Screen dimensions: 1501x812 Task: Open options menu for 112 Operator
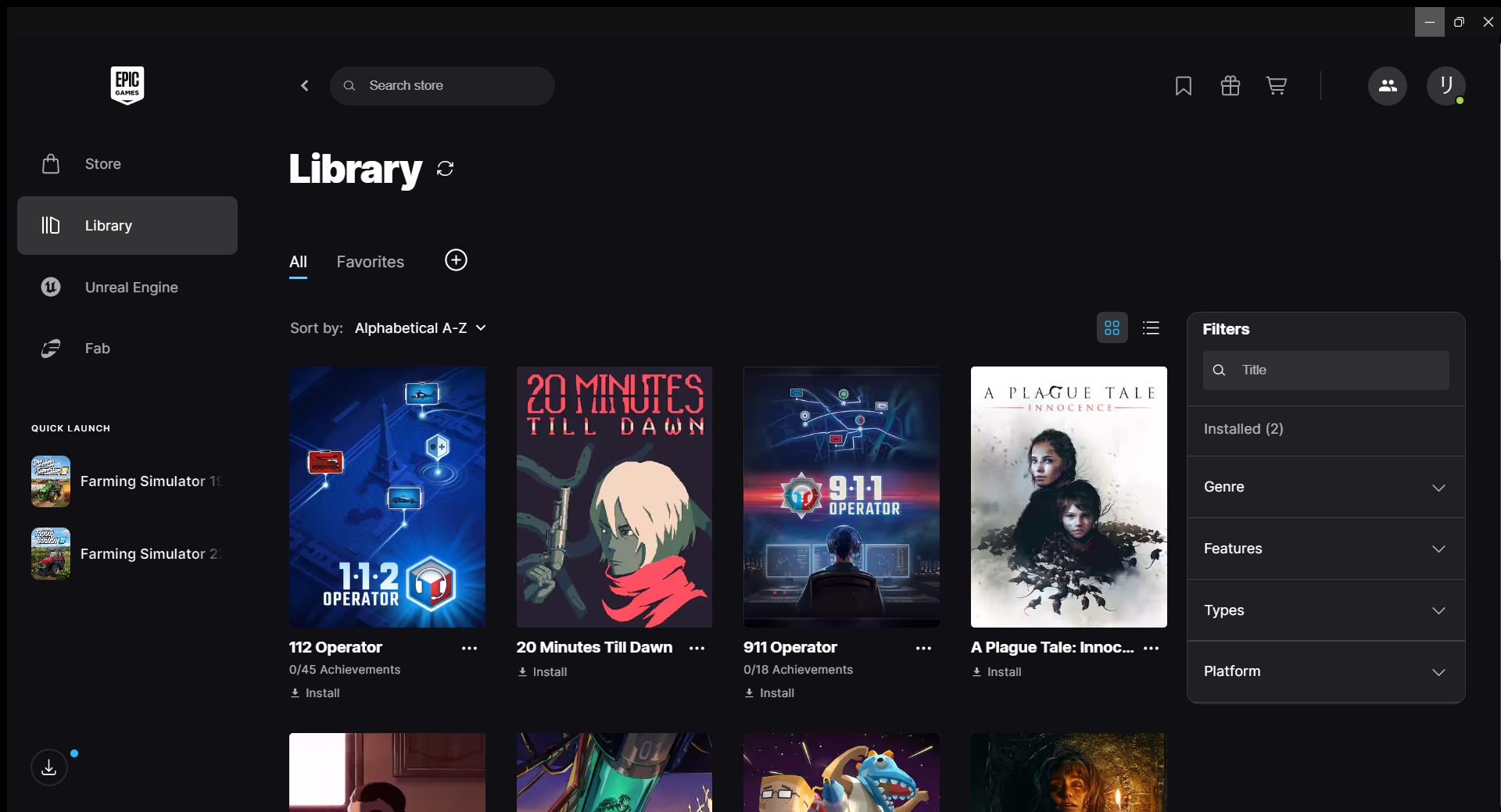[469, 648]
